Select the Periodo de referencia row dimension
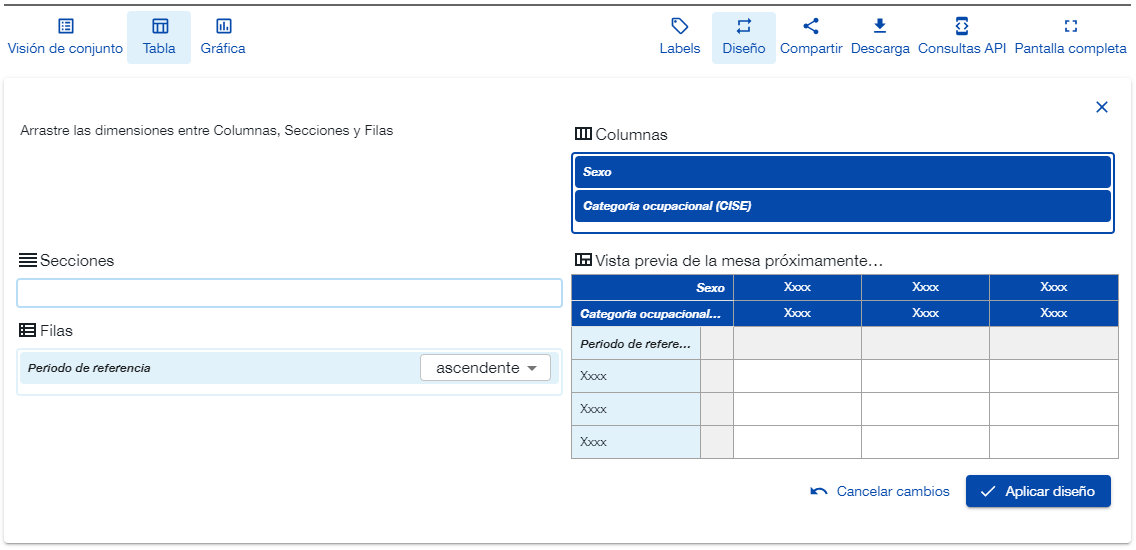This screenshot has width=1136, height=550. 289,368
